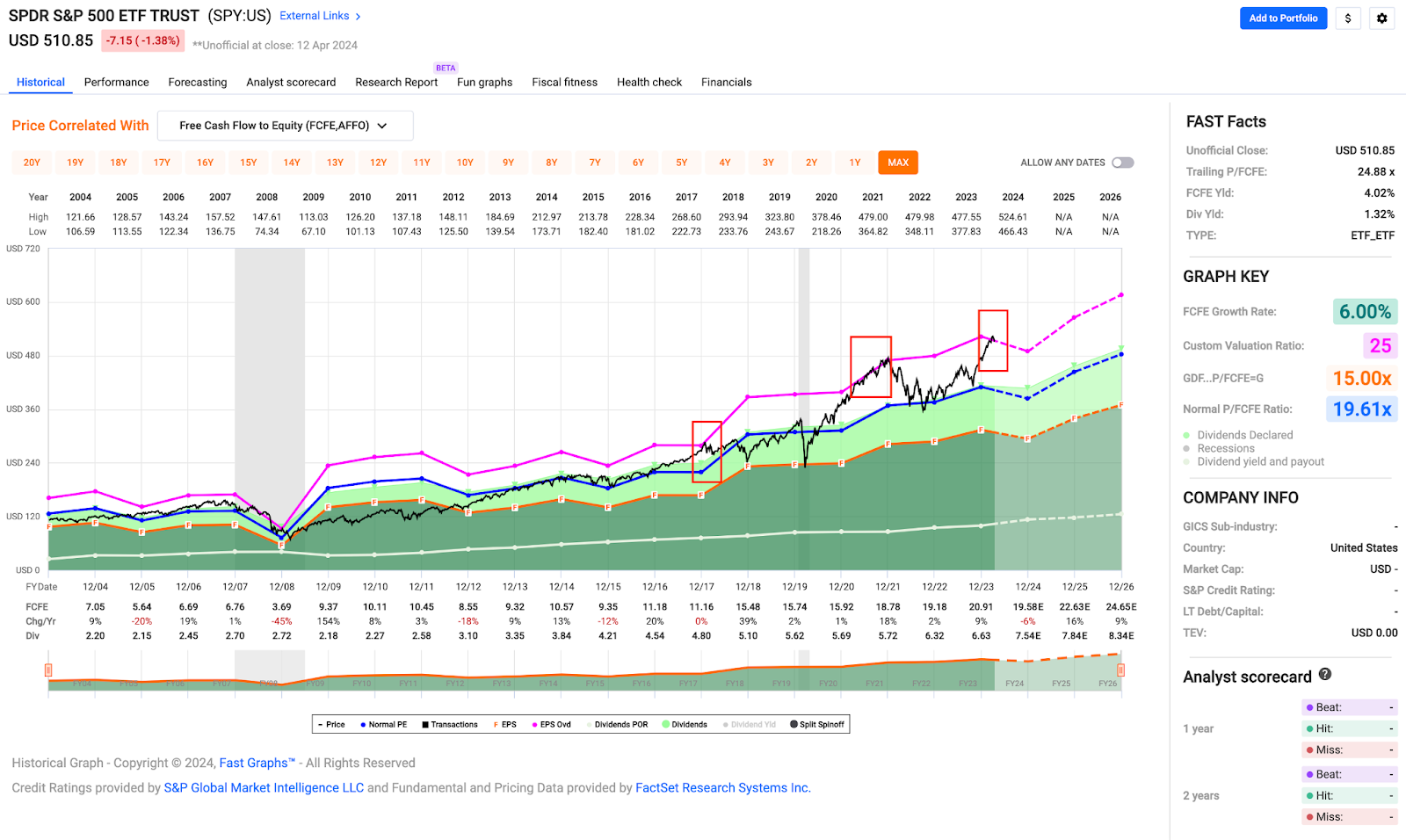Screen dimensions: 1406x840
Task: Switch to the Historical tab
Action: pos(40,83)
